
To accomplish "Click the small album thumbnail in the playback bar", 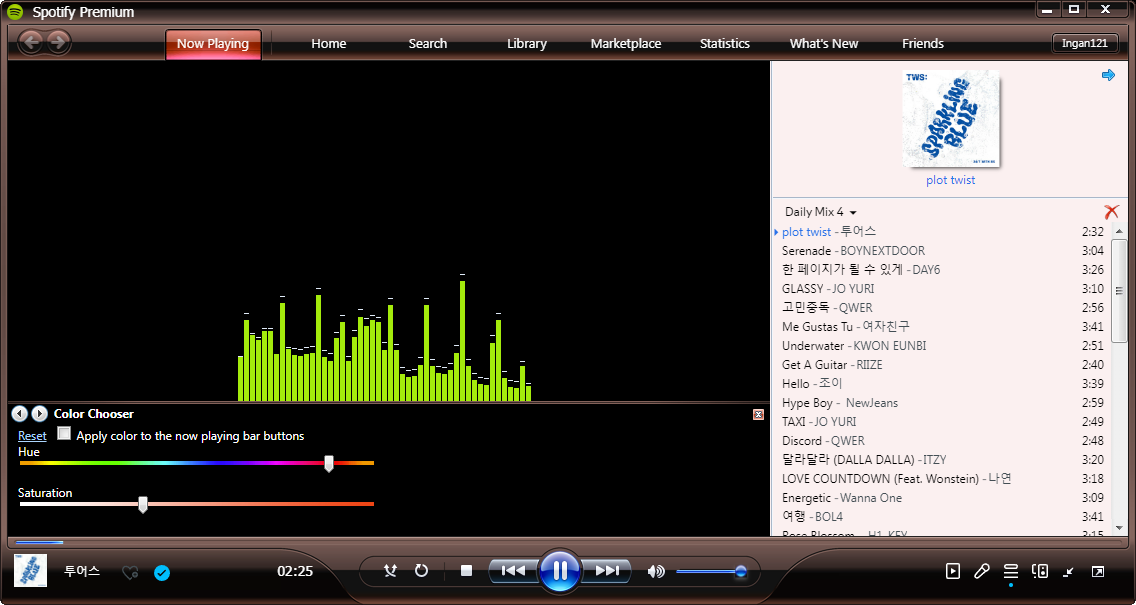I will (30, 571).
